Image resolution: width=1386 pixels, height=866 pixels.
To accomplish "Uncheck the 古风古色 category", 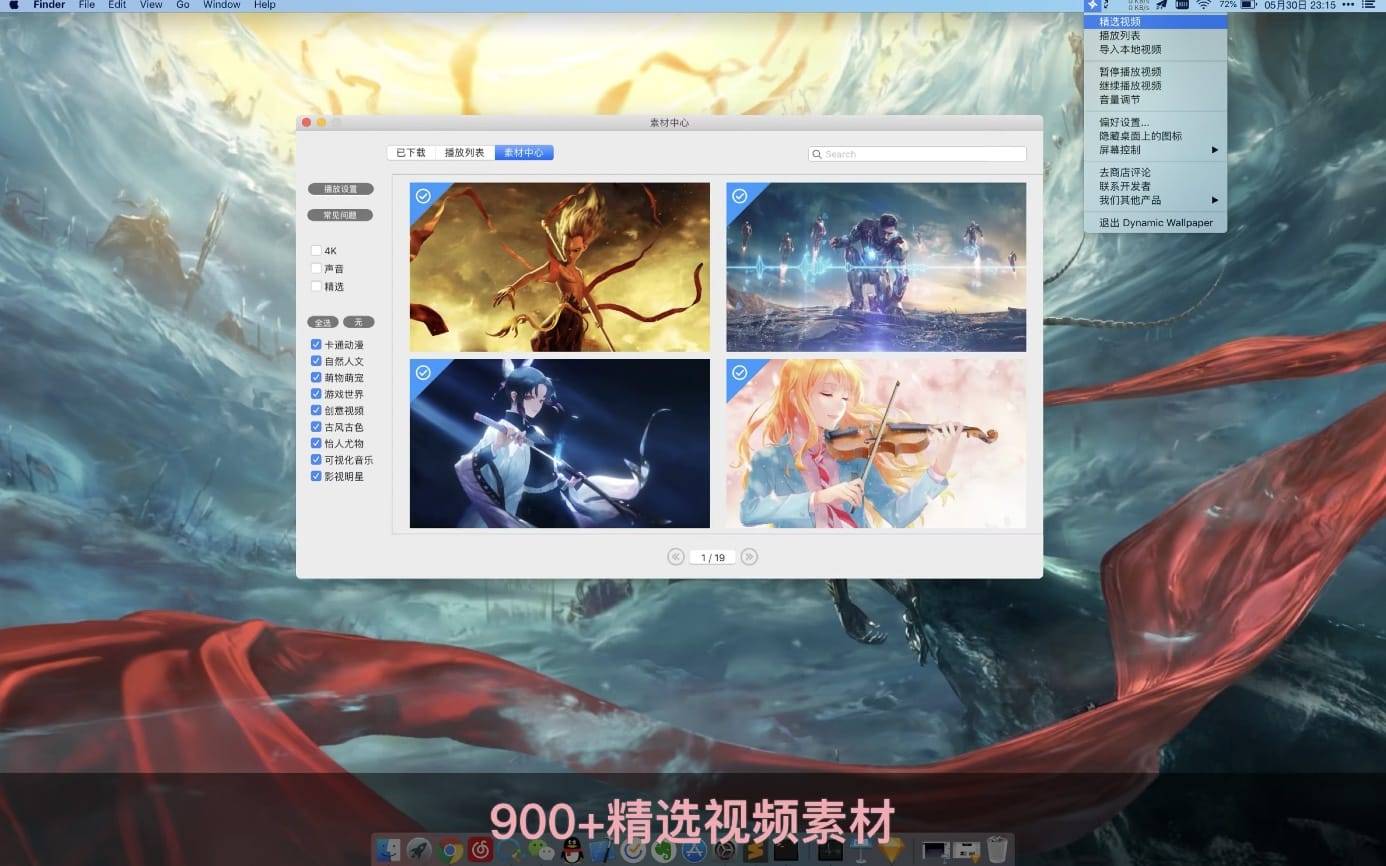I will point(316,427).
